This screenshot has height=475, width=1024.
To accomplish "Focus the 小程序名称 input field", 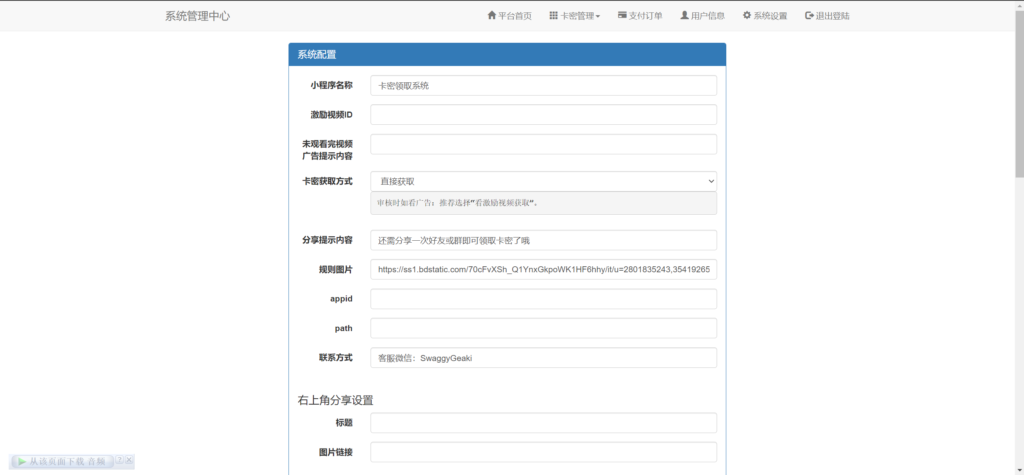I will pyautogui.click(x=543, y=86).
